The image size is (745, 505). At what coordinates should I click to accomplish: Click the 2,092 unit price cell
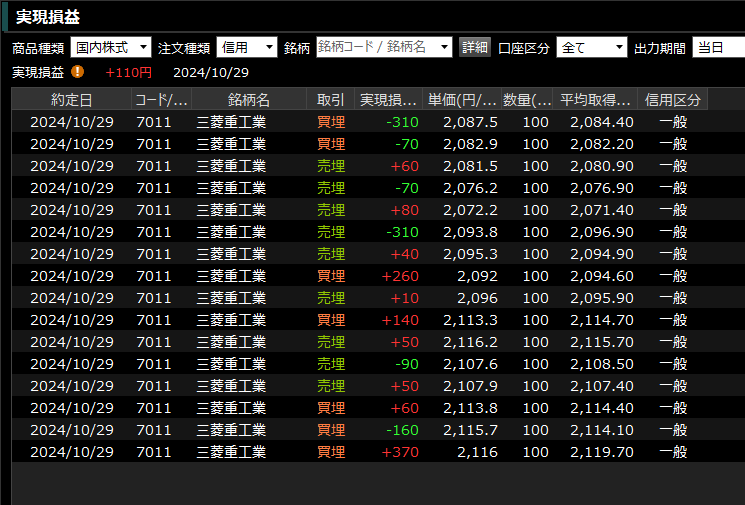477,276
